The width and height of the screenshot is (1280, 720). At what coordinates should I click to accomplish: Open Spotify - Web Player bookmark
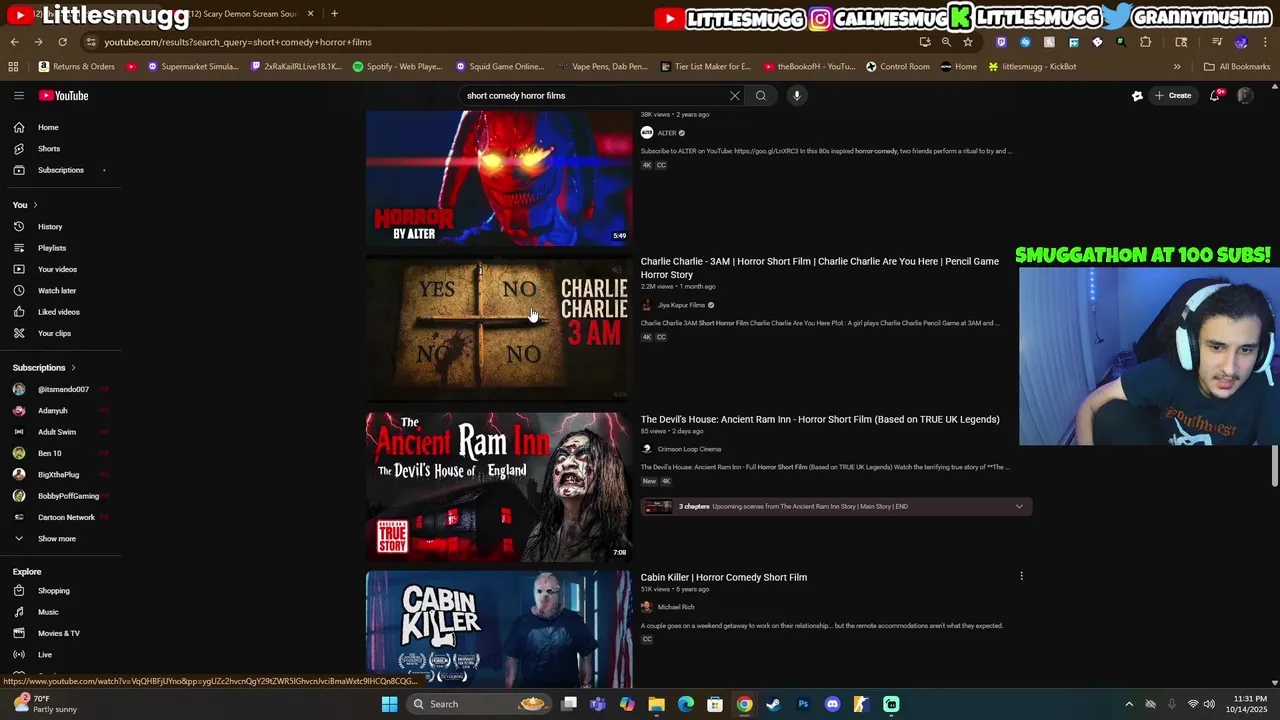pyautogui.click(x=397, y=67)
